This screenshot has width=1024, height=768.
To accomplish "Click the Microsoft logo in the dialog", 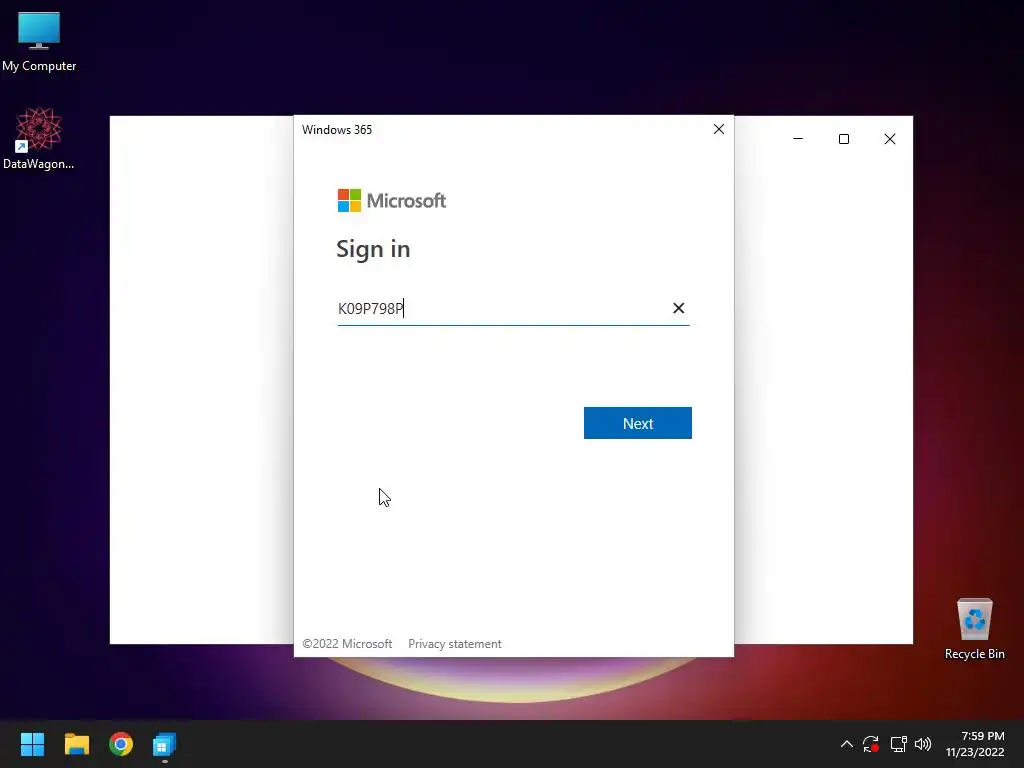I will coord(392,200).
